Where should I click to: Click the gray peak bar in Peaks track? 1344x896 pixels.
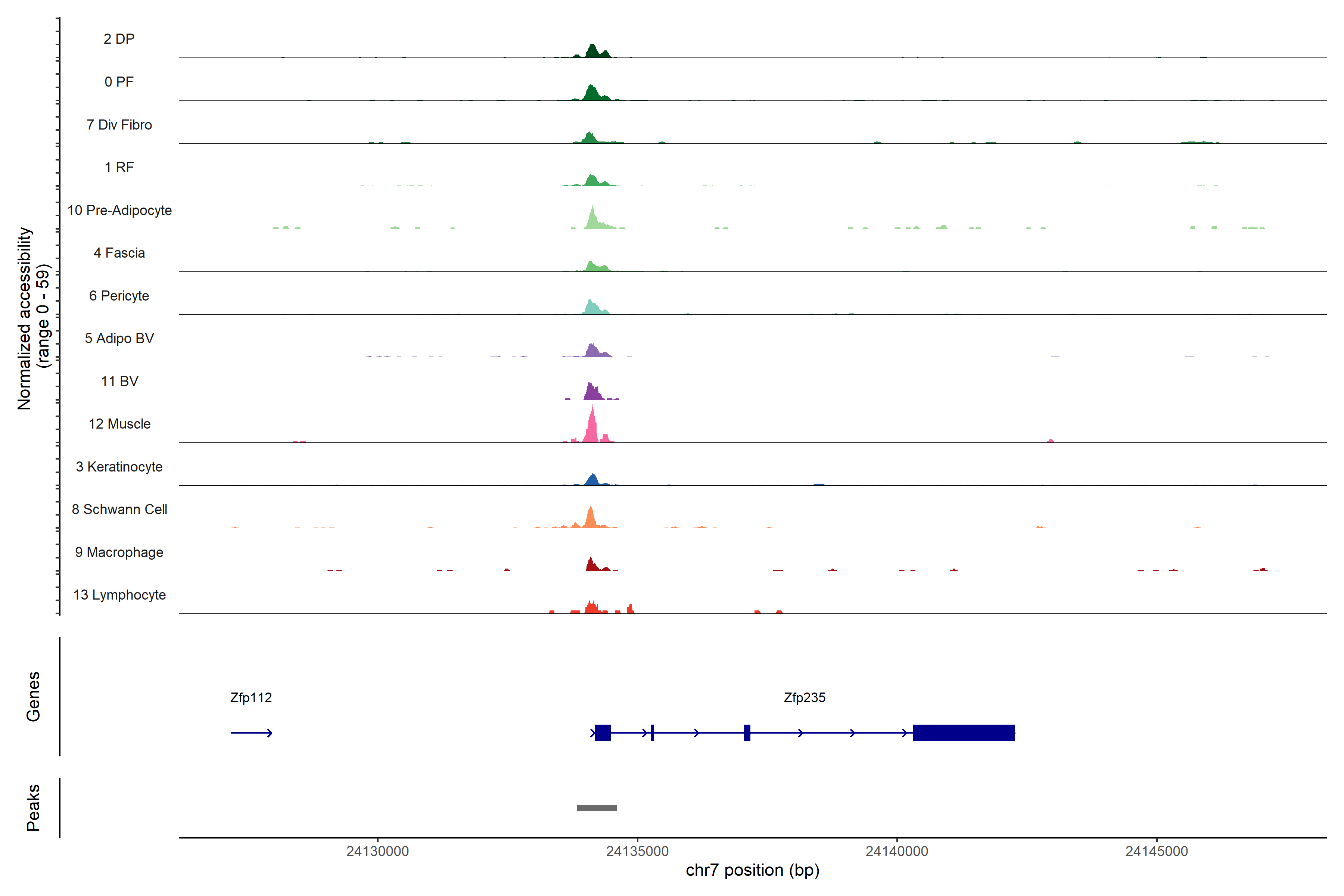pos(597,808)
